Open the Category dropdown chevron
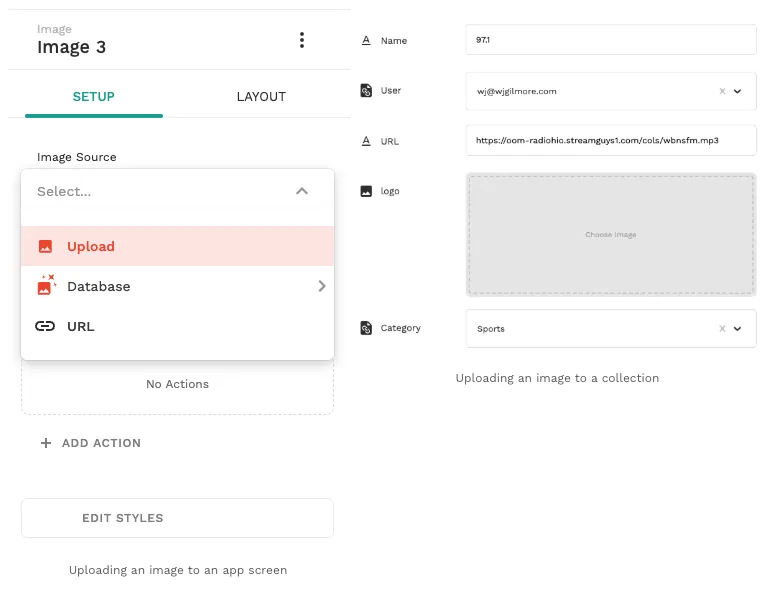Viewport: 771px width, 591px height. 738,328
